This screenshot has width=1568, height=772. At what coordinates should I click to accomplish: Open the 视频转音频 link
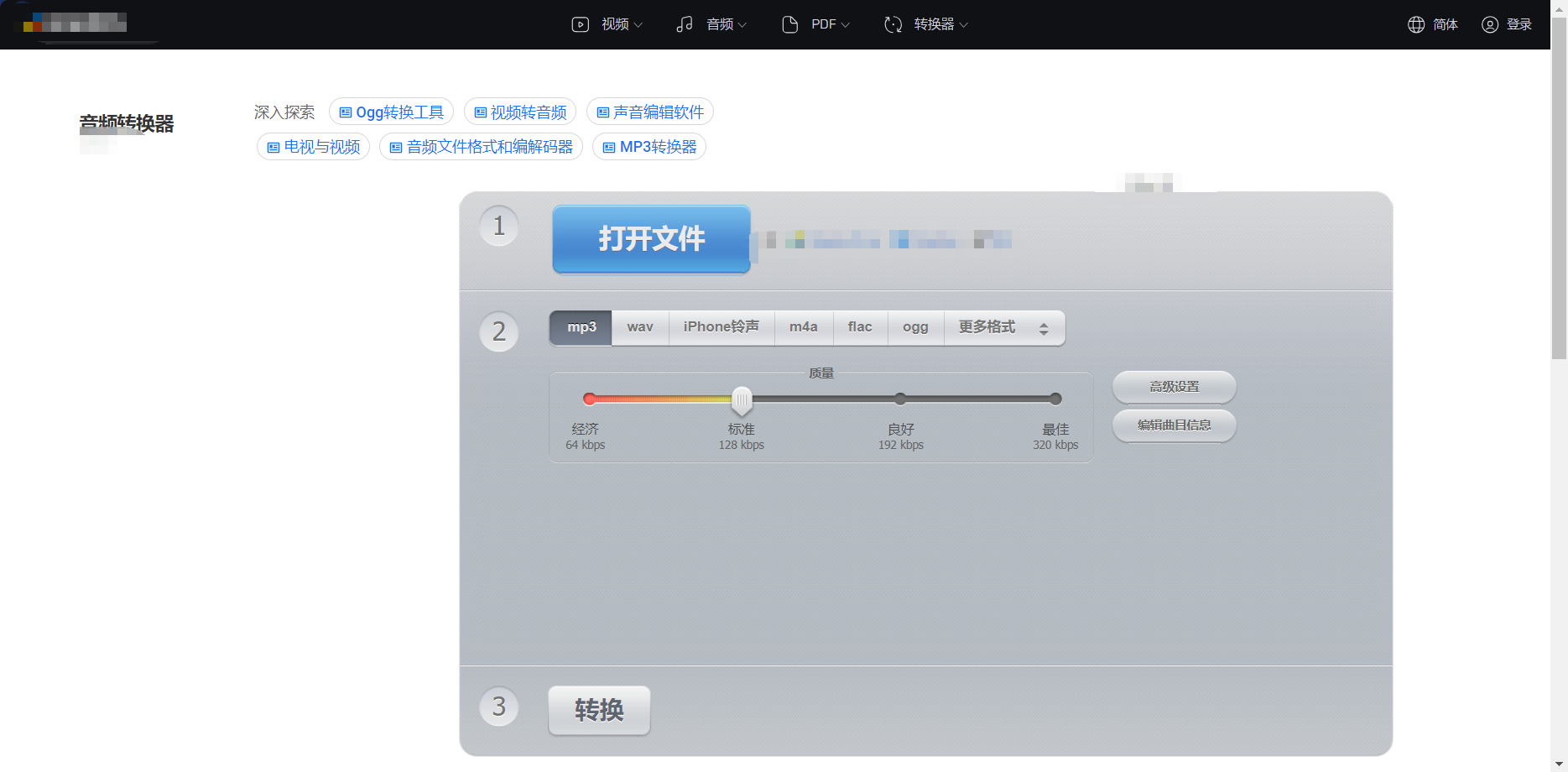point(520,112)
